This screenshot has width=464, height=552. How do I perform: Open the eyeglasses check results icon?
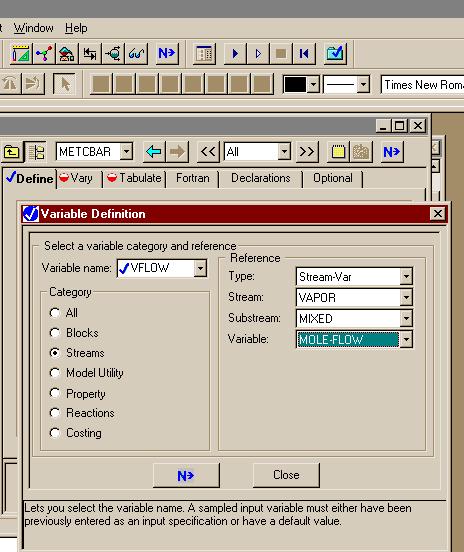(136, 54)
